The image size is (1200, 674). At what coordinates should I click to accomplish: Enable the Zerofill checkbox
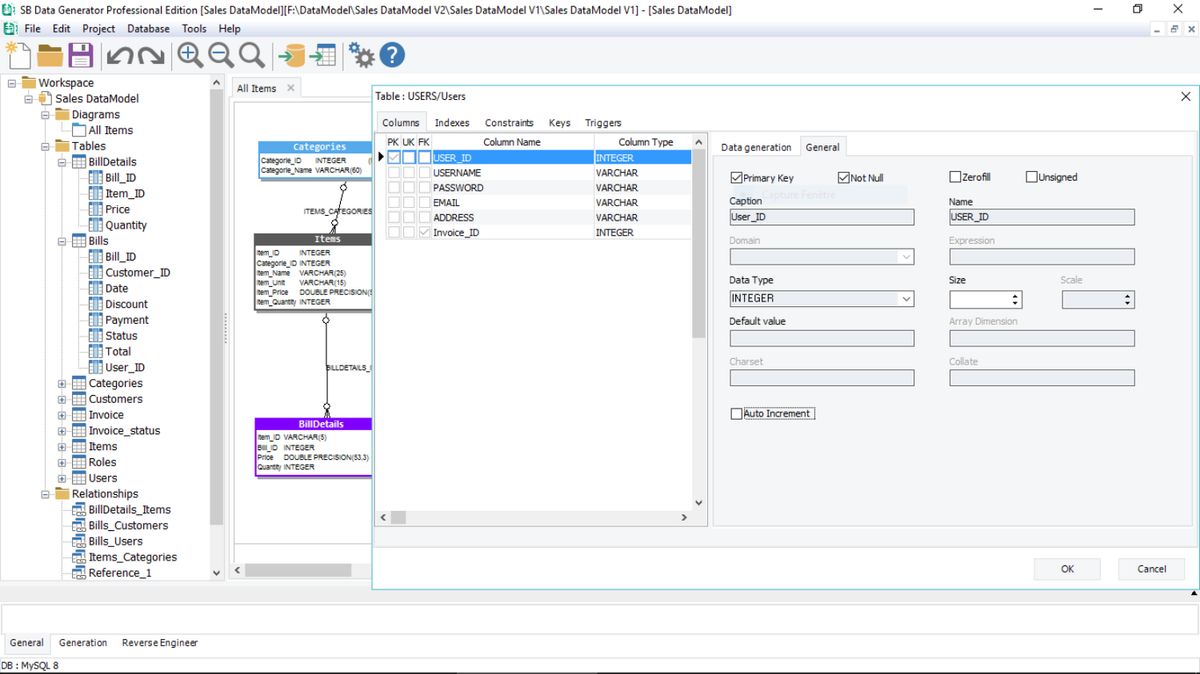(x=956, y=177)
